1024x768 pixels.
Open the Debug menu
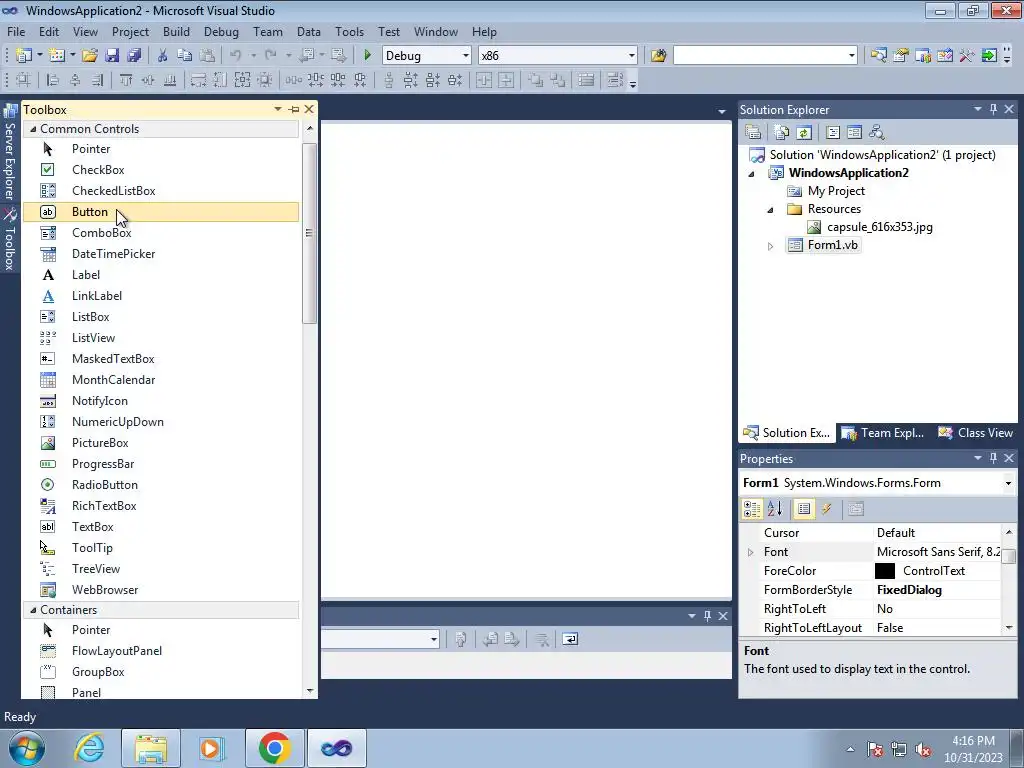tap(221, 31)
